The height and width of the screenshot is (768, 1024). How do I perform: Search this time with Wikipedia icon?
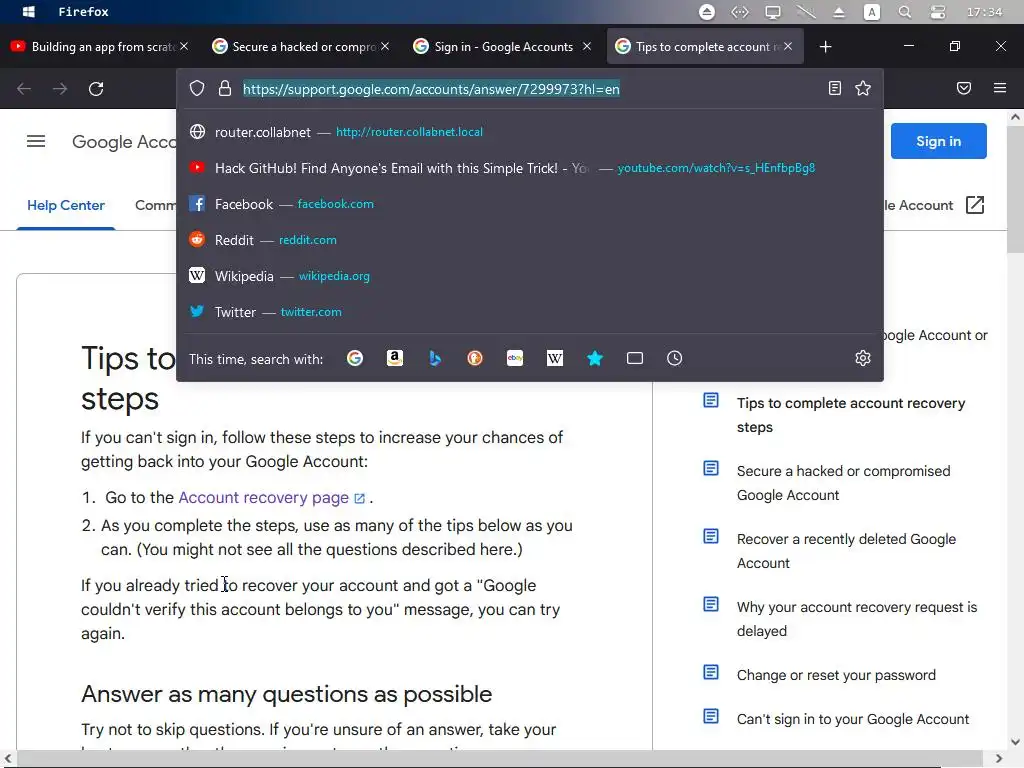tap(554, 358)
